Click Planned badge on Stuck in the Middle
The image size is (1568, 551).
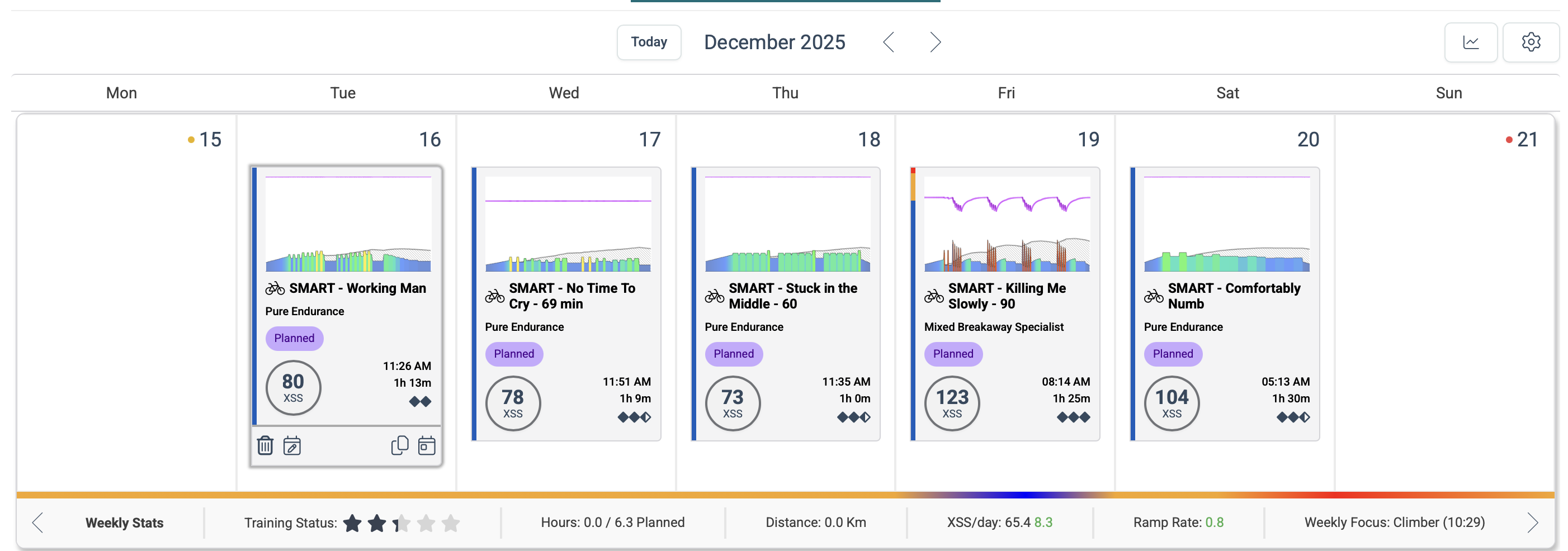tap(734, 354)
